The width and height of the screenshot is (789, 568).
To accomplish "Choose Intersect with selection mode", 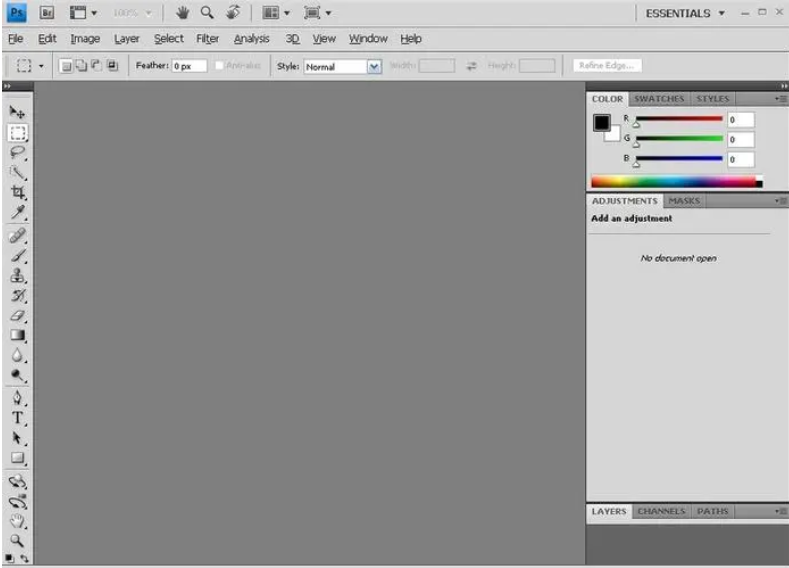I will pyautogui.click(x=112, y=65).
